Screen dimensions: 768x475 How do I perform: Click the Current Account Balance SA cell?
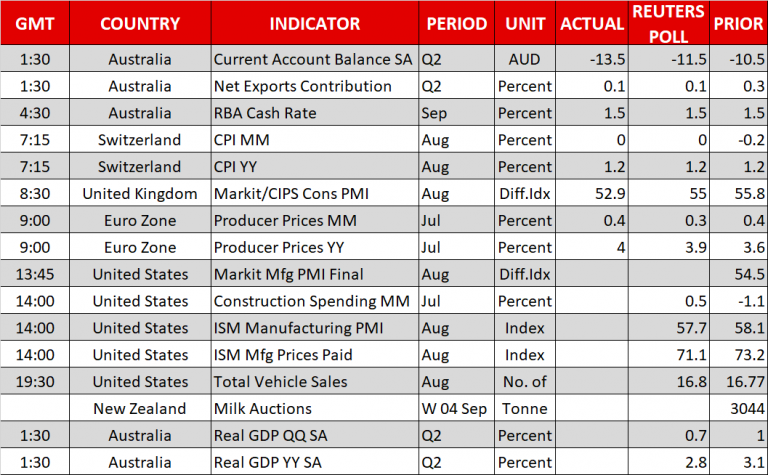pyautogui.click(x=314, y=59)
